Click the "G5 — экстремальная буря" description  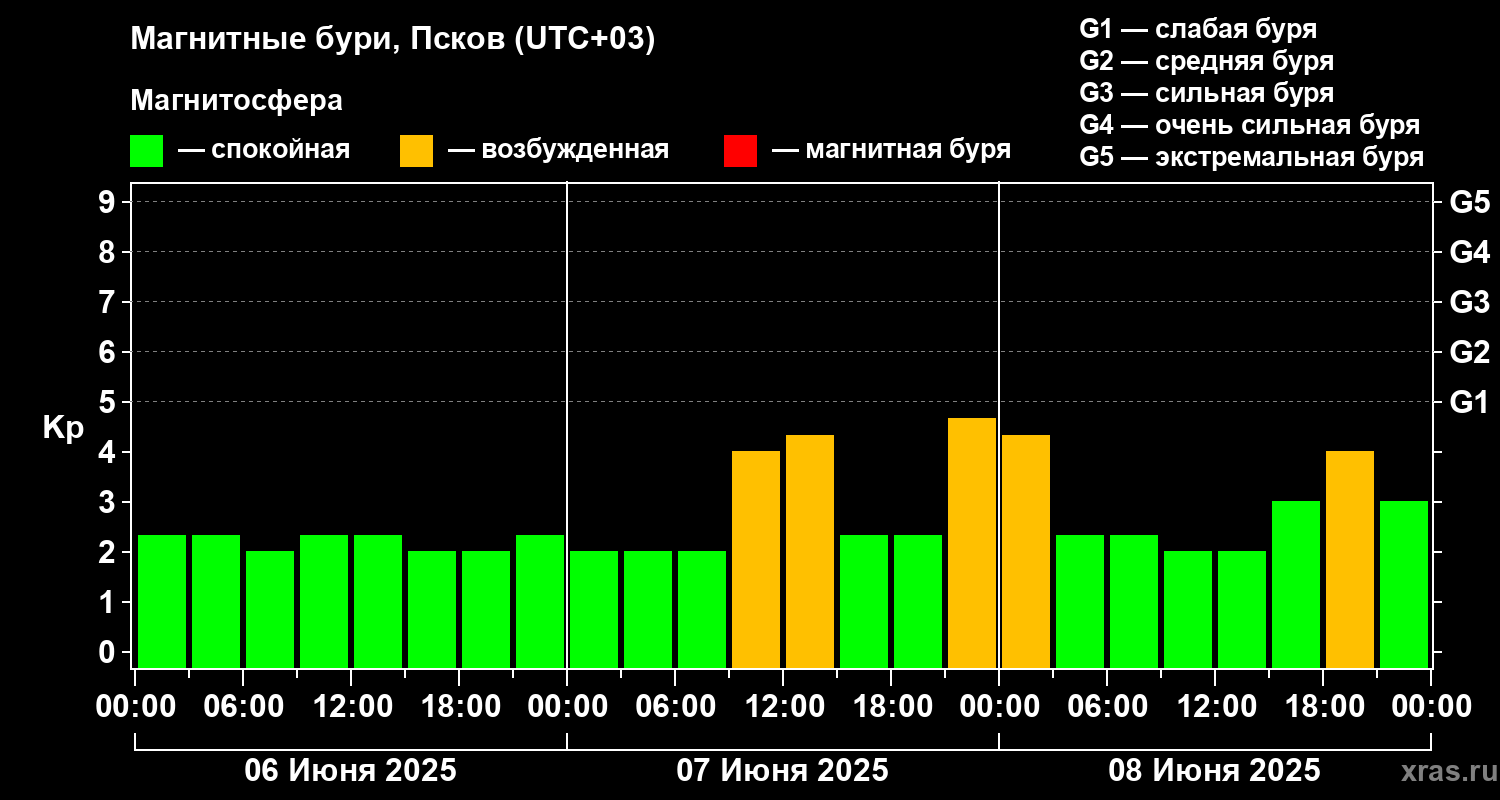click(1252, 157)
